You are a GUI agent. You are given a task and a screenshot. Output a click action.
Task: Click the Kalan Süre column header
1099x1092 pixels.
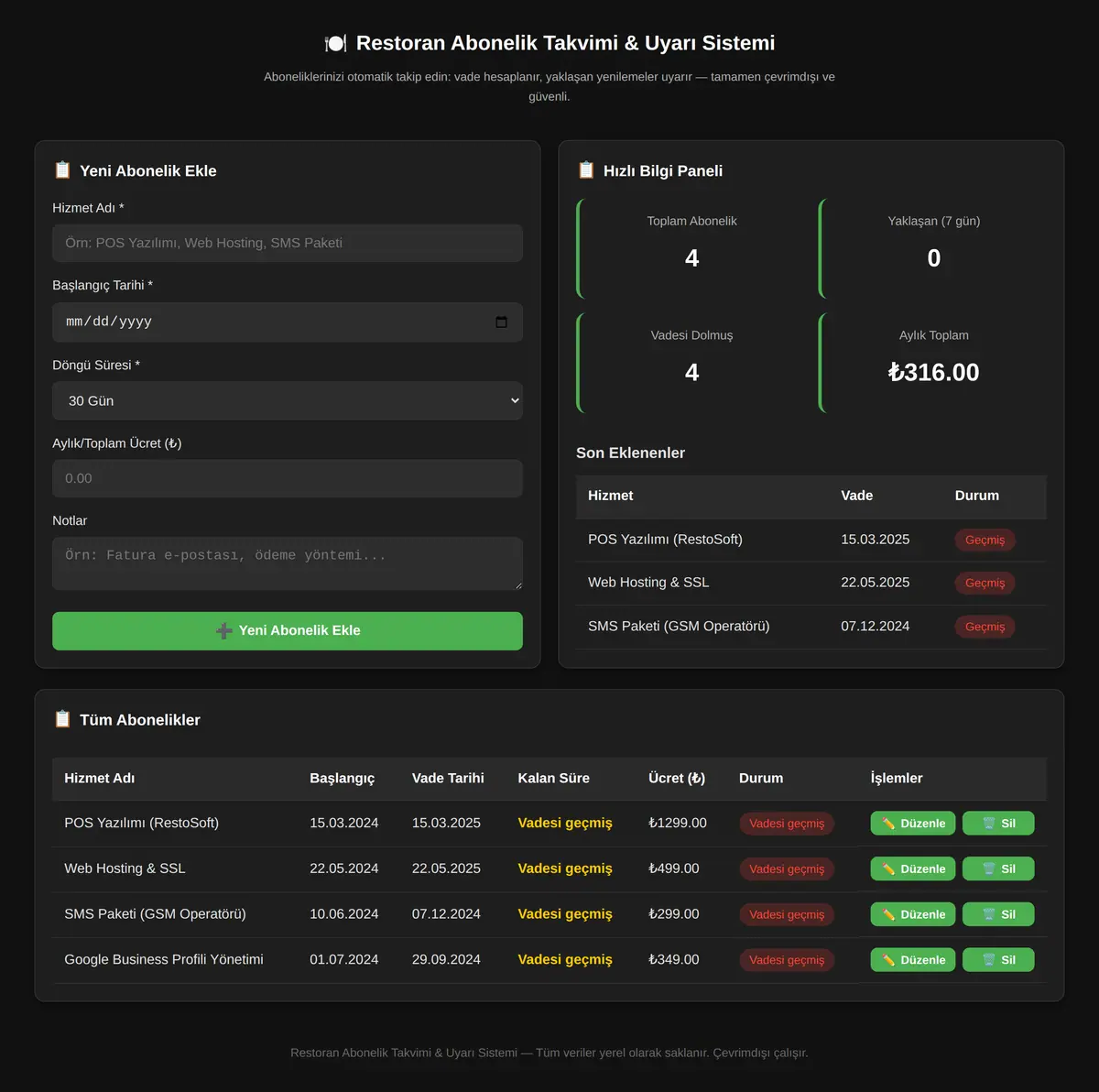(553, 778)
